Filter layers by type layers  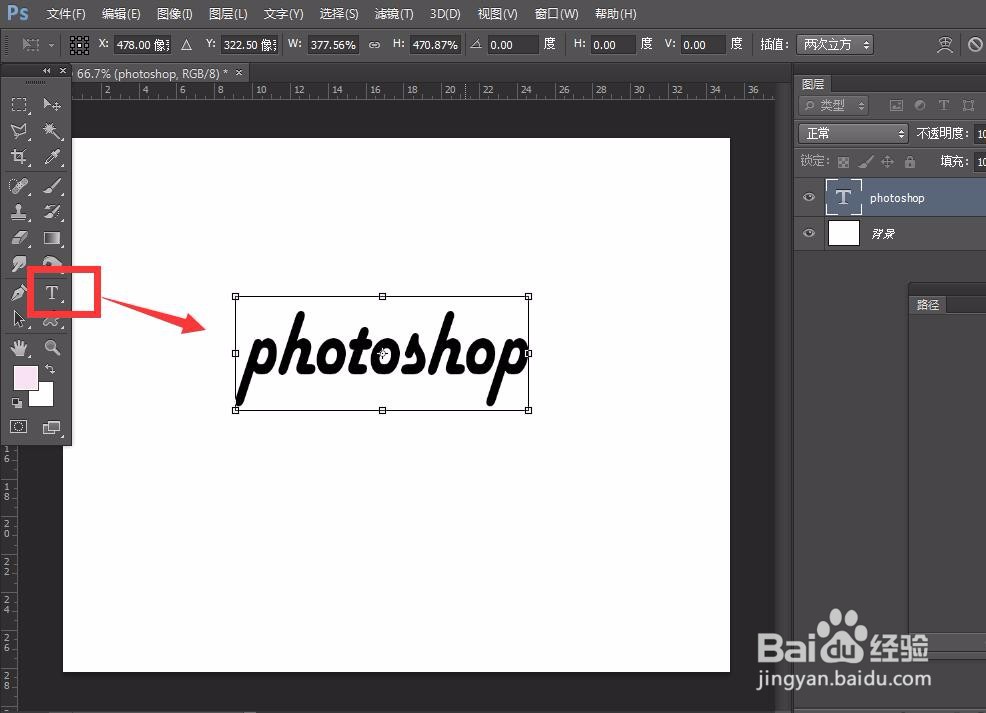943,106
